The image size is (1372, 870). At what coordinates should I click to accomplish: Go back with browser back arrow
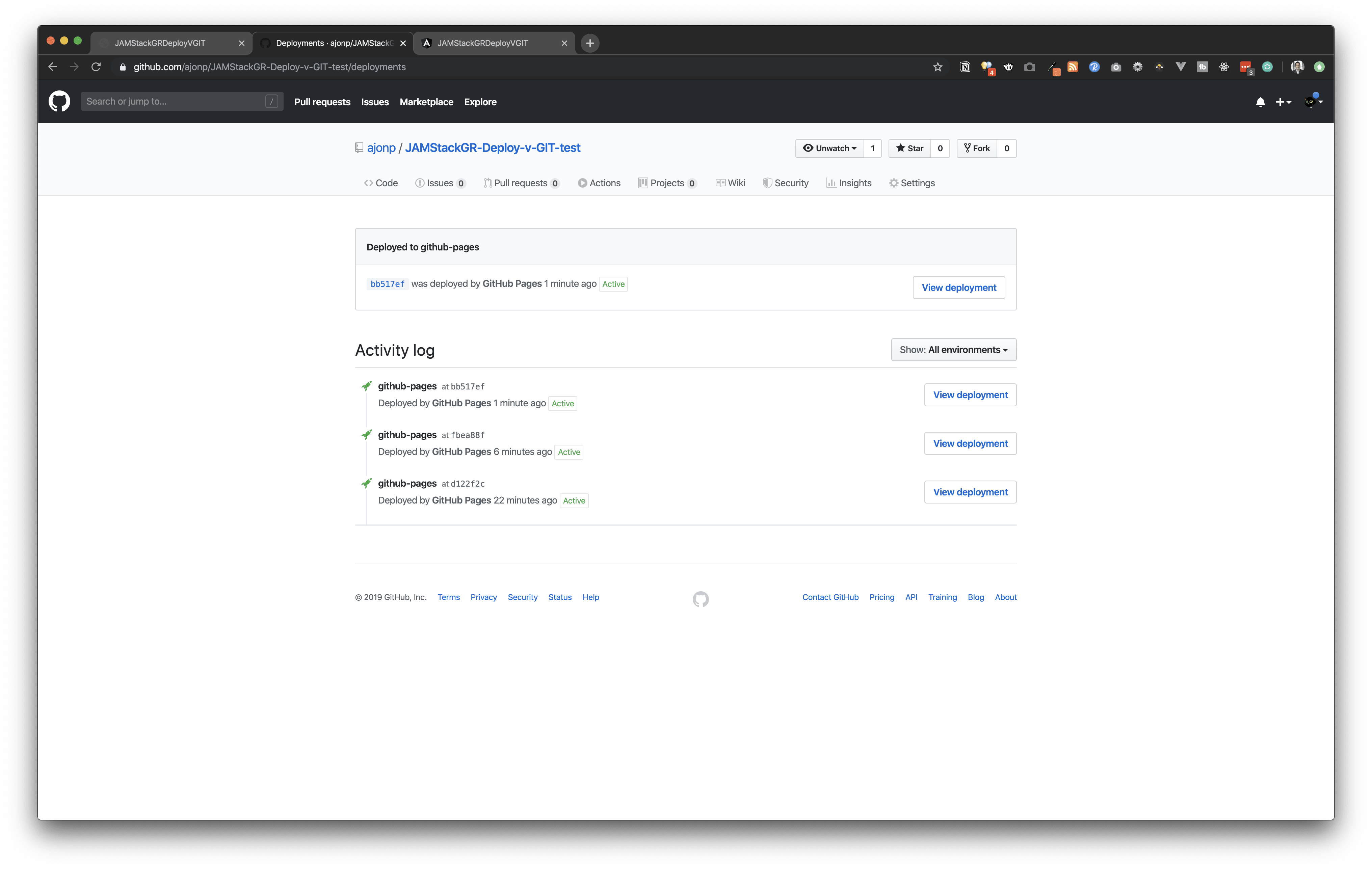pos(52,66)
